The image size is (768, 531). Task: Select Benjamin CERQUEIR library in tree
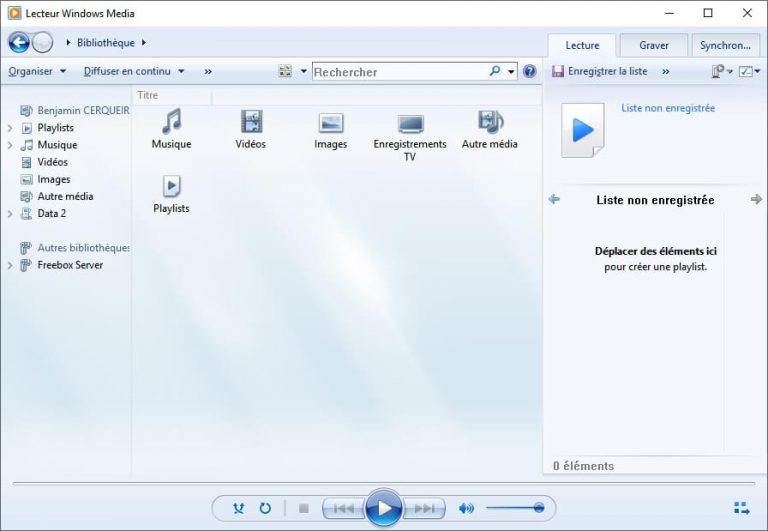coord(74,111)
